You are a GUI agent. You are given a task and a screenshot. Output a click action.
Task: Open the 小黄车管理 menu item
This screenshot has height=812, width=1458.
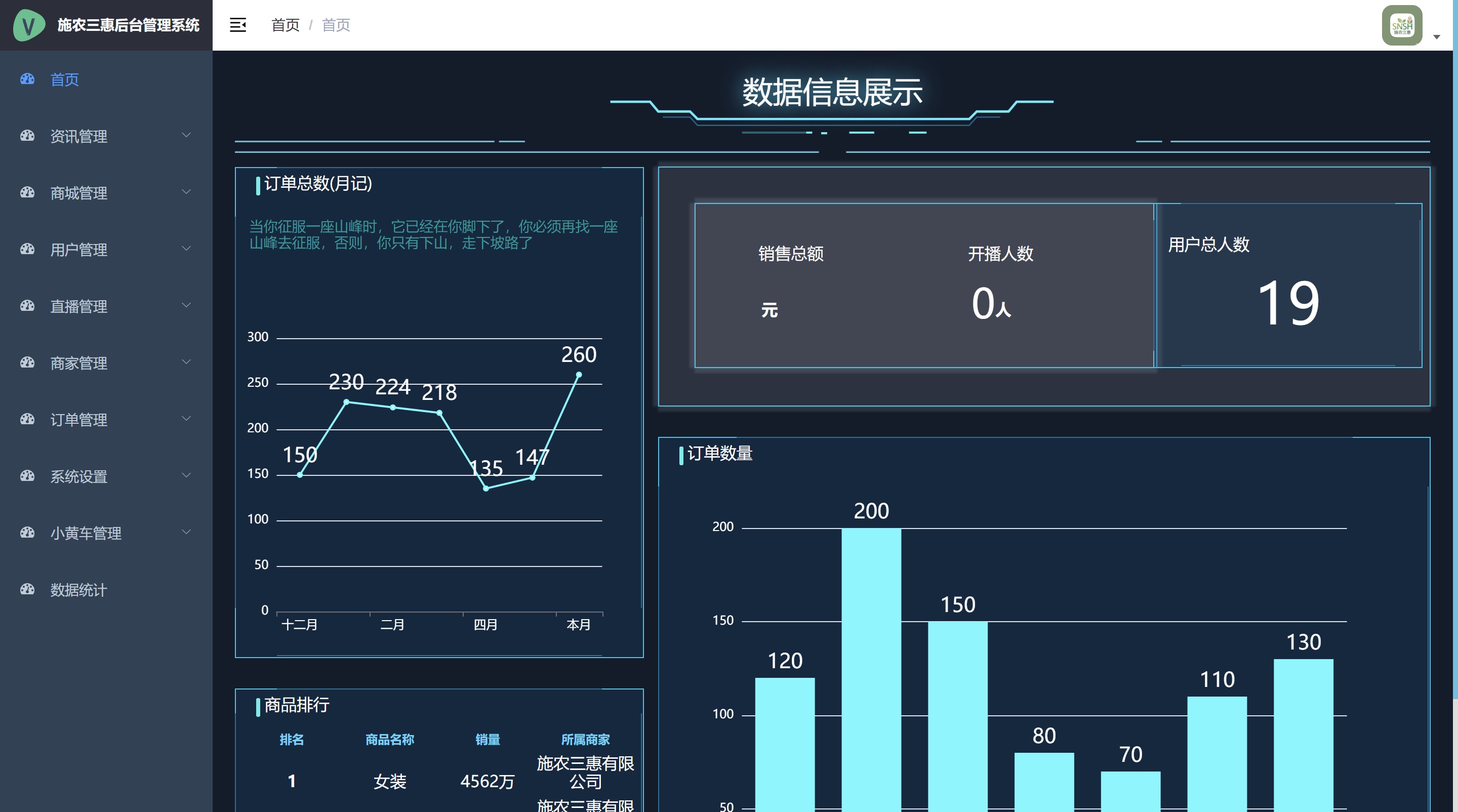coord(86,533)
